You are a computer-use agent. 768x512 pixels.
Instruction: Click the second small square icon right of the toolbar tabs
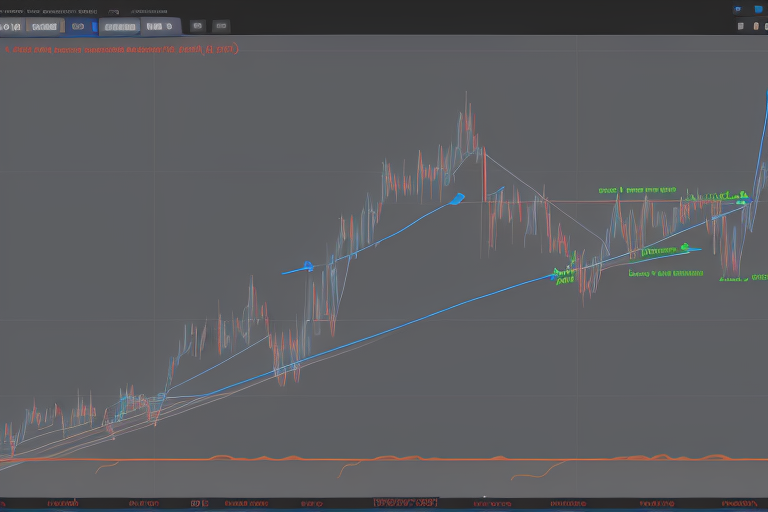pos(223,27)
